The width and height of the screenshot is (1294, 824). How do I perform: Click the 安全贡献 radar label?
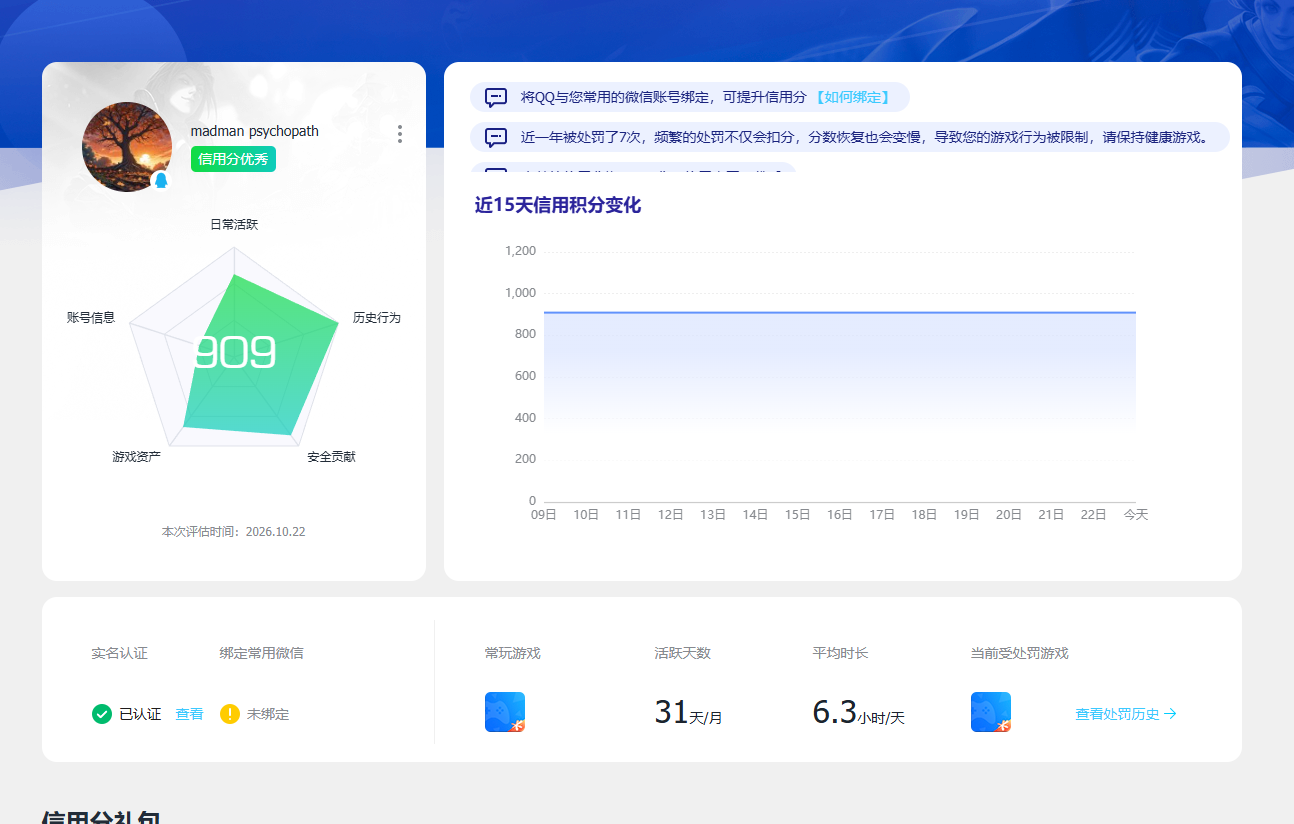(x=331, y=457)
